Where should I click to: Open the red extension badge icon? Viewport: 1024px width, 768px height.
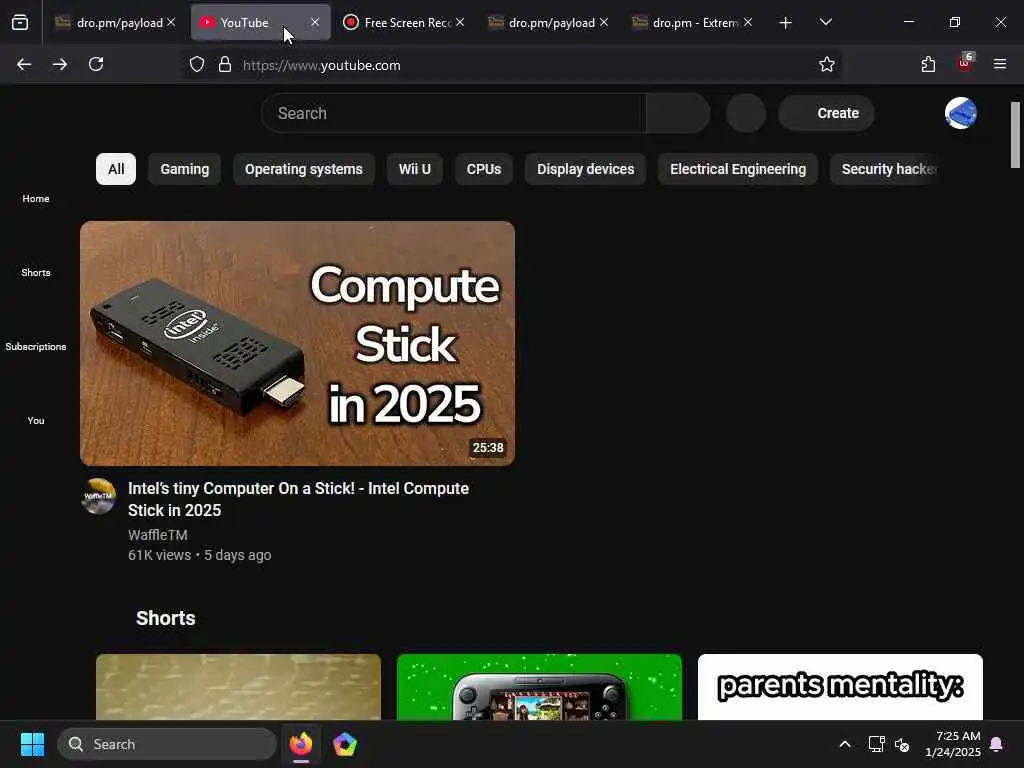coord(965,63)
